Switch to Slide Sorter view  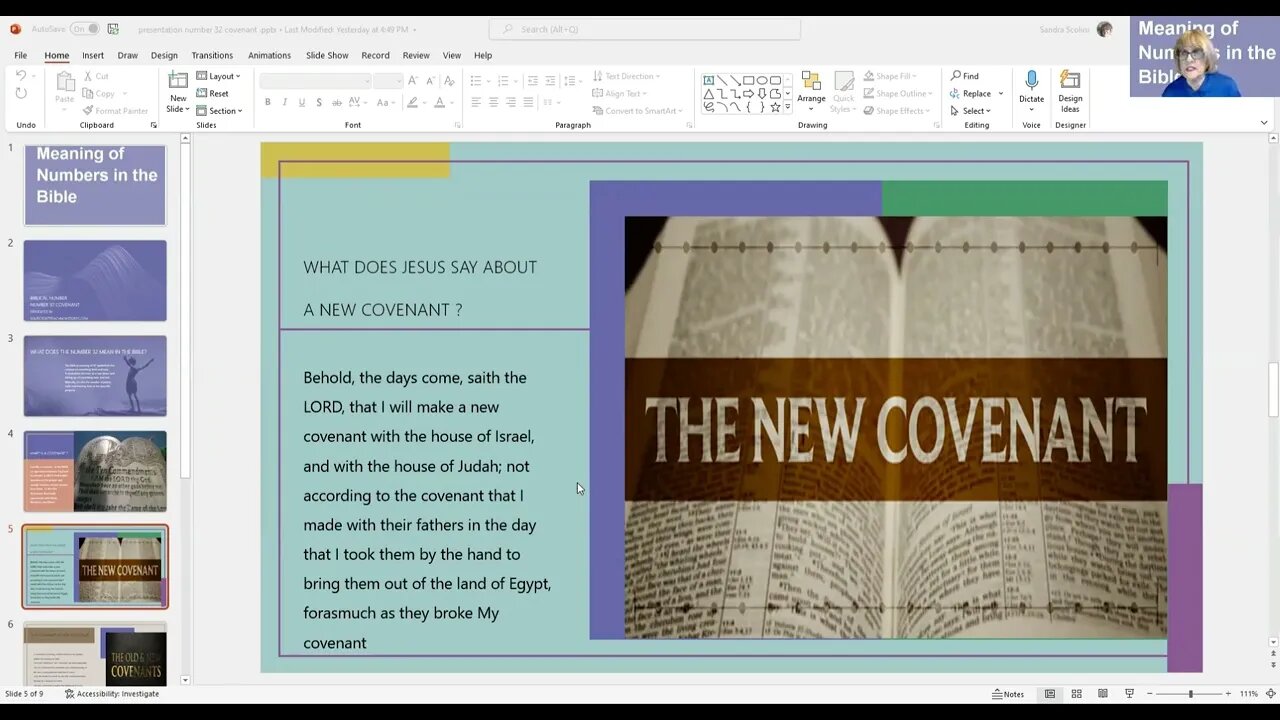coord(1076,694)
